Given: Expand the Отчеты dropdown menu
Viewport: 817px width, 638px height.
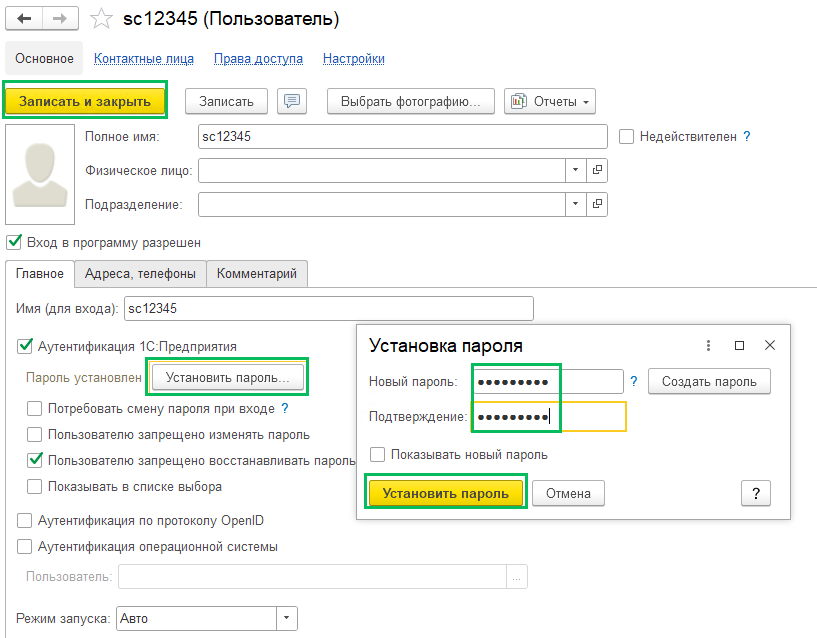Looking at the screenshot, I should pyautogui.click(x=549, y=101).
